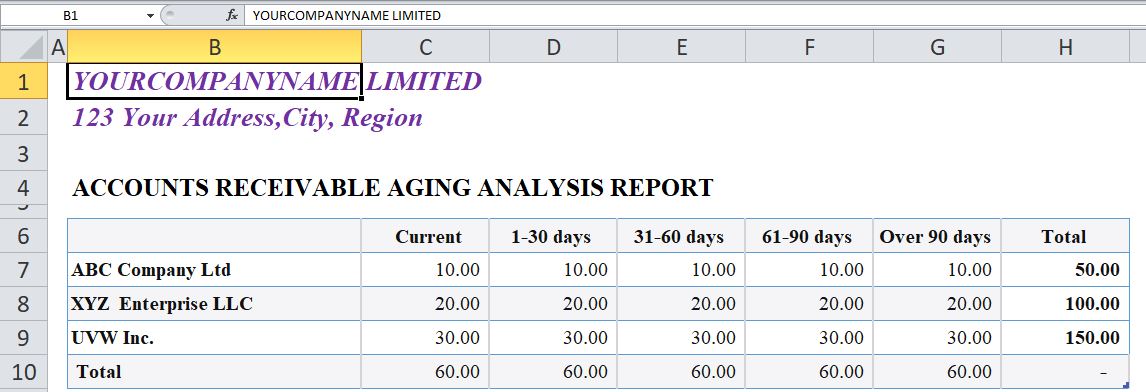Open the Name Box dropdown arrow

point(151,15)
